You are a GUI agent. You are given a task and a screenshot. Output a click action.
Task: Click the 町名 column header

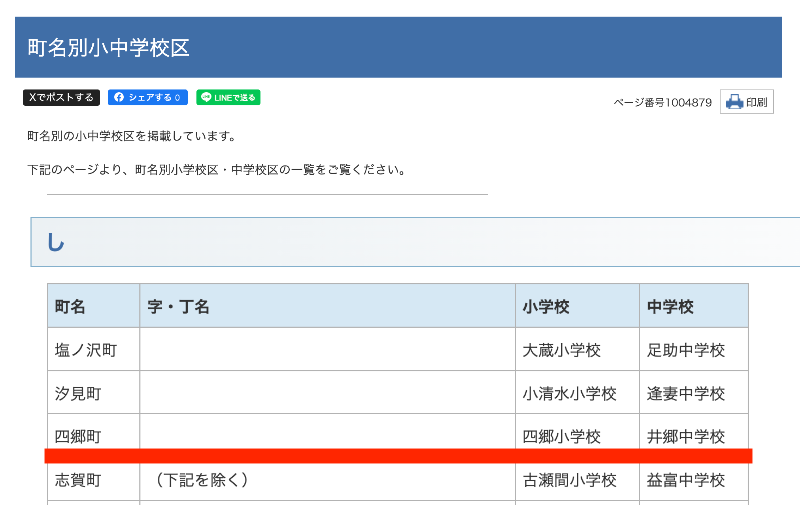click(93, 306)
